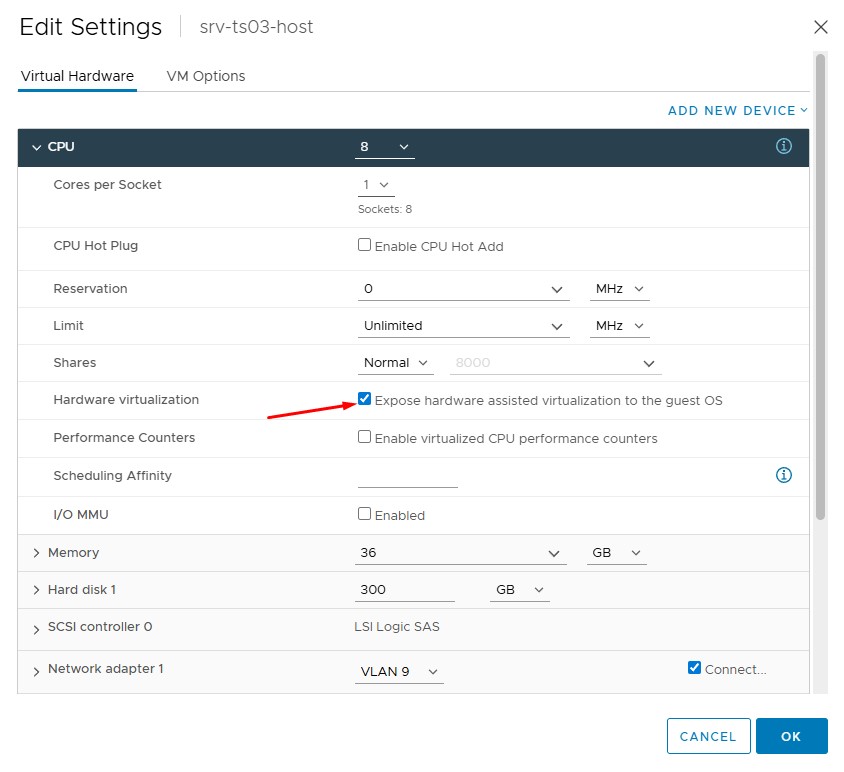Collapse the CPU section

pyautogui.click(x=37, y=148)
